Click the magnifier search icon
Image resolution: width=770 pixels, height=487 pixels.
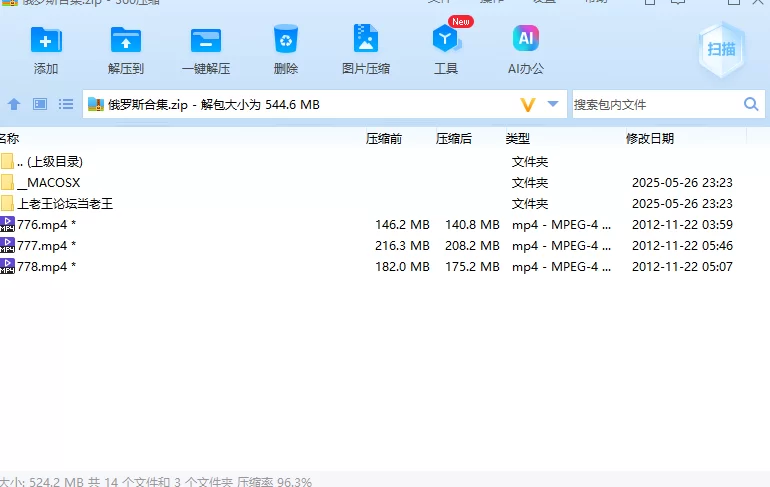(751, 104)
